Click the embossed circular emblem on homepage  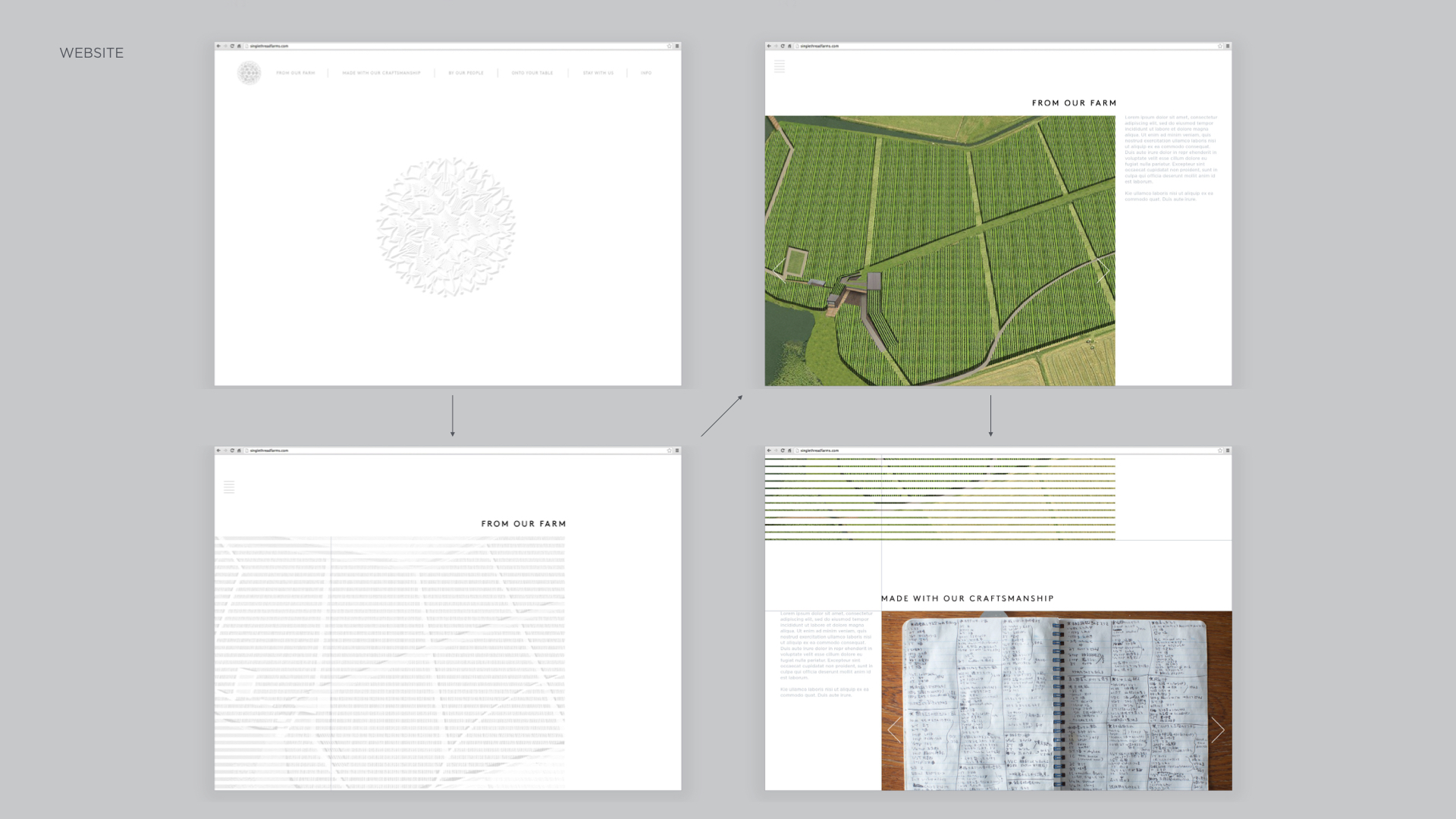click(x=446, y=227)
